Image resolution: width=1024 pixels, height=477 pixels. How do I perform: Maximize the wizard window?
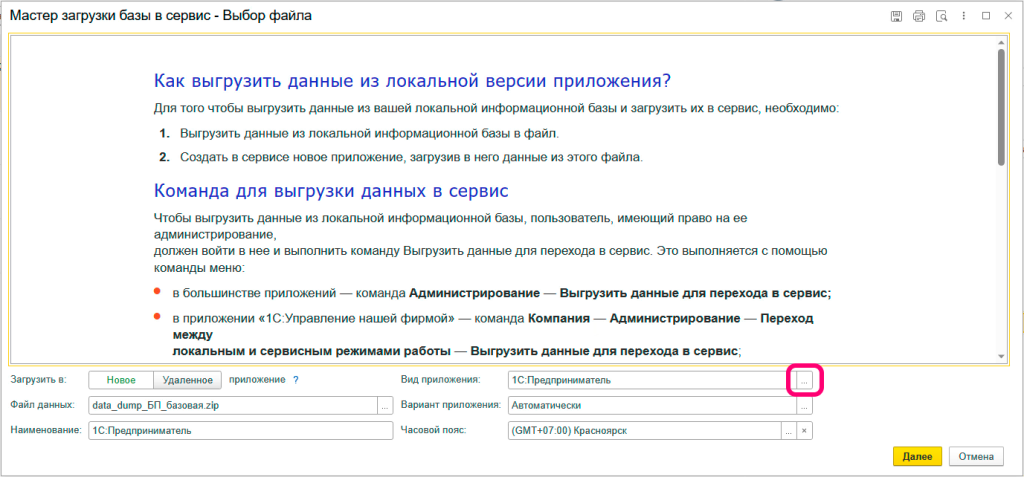(986, 16)
